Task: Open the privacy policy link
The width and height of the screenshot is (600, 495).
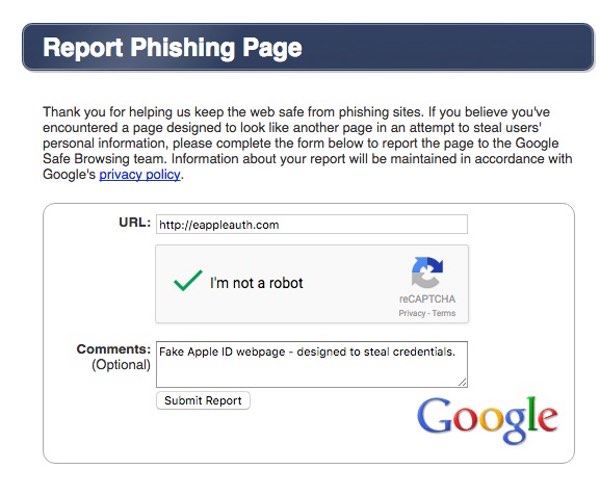Action: (x=140, y=174)
